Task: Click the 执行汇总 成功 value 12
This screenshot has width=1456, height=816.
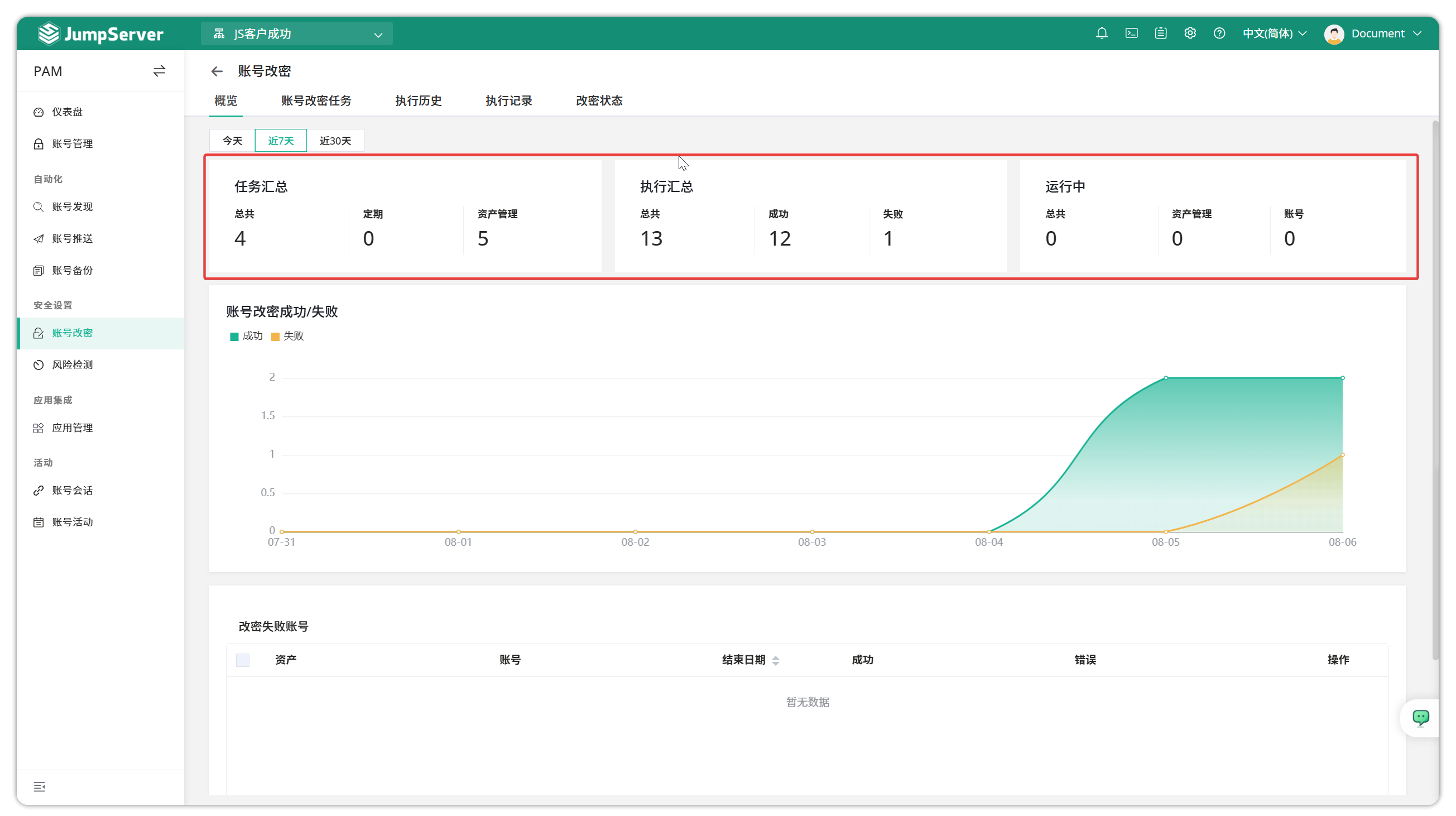Action: tap(780, 238)
